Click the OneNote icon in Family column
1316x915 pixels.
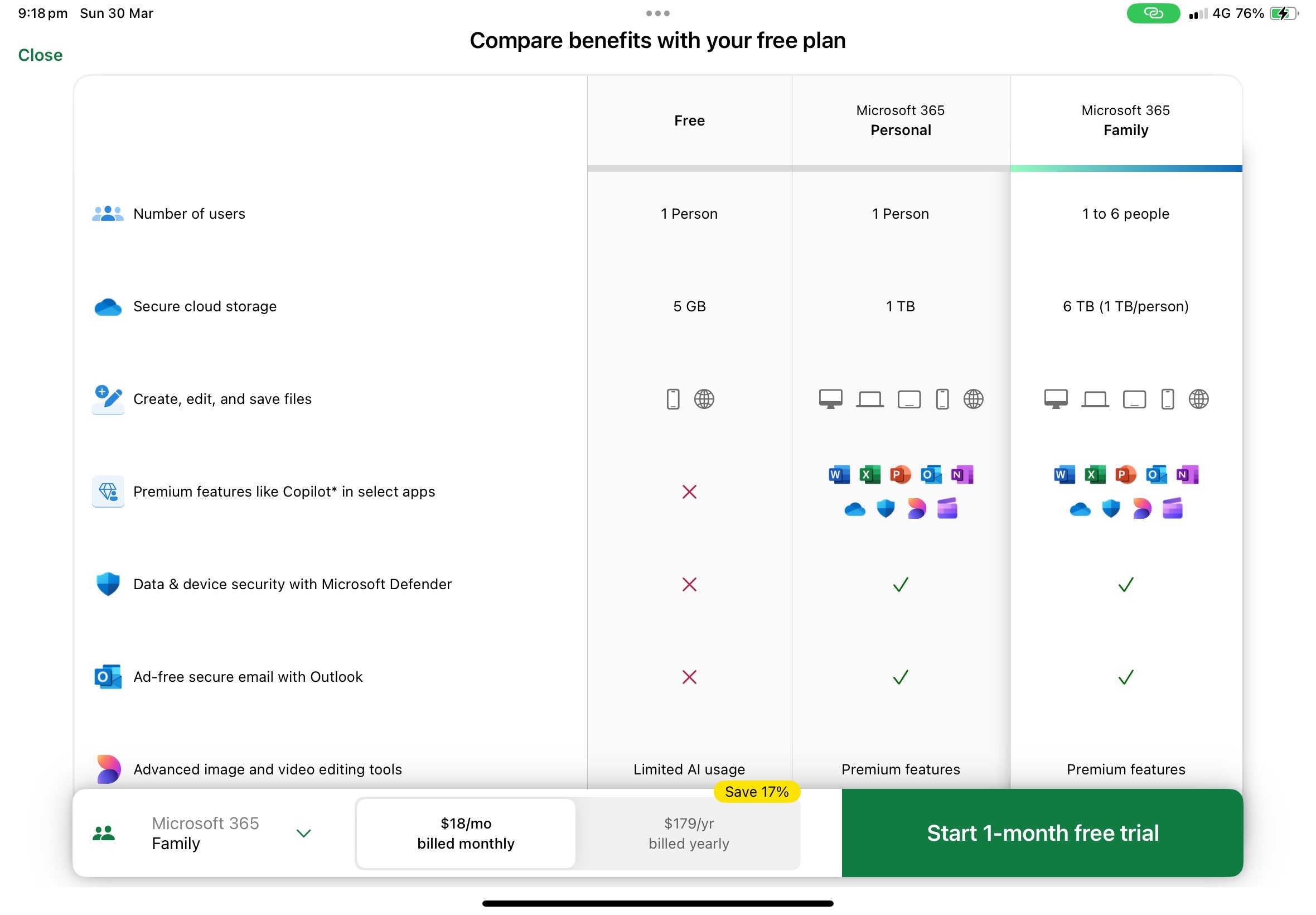pos(1187,475)
